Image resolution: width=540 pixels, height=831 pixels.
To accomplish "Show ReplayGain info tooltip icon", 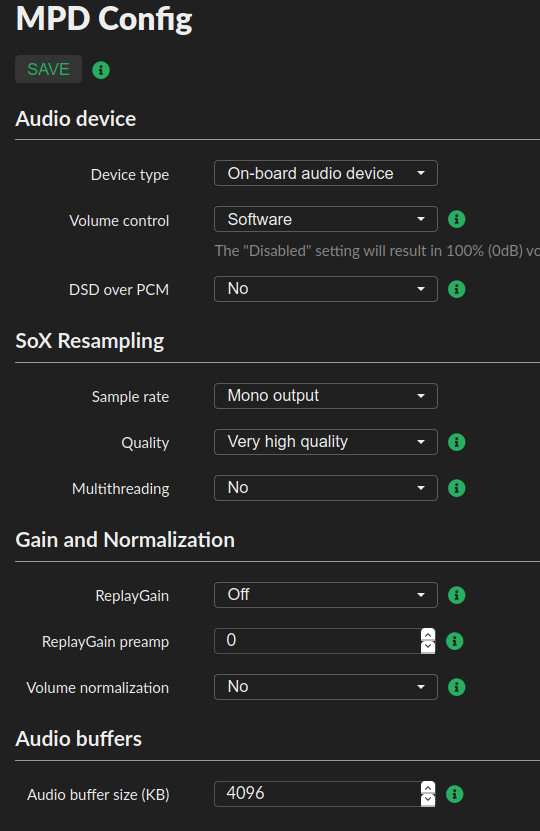I will click(456, 595).
